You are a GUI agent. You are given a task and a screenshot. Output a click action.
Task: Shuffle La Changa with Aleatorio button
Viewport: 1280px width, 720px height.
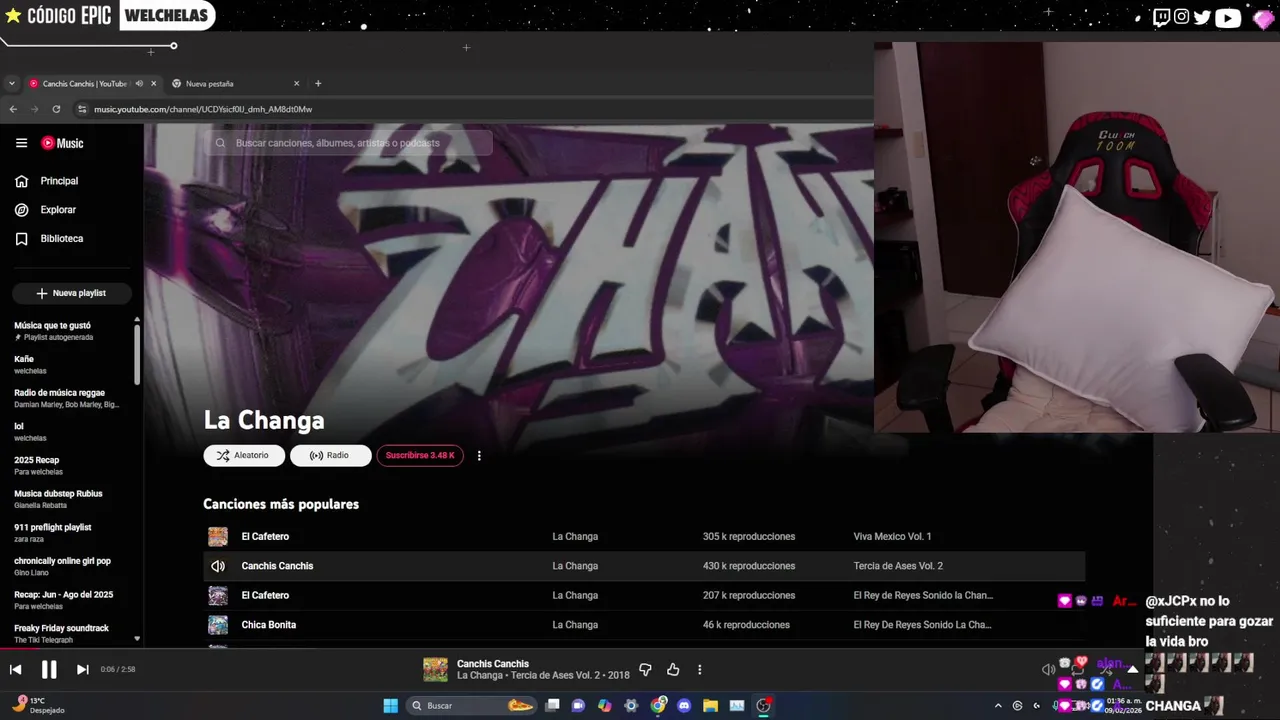click(x=244, y=455)
